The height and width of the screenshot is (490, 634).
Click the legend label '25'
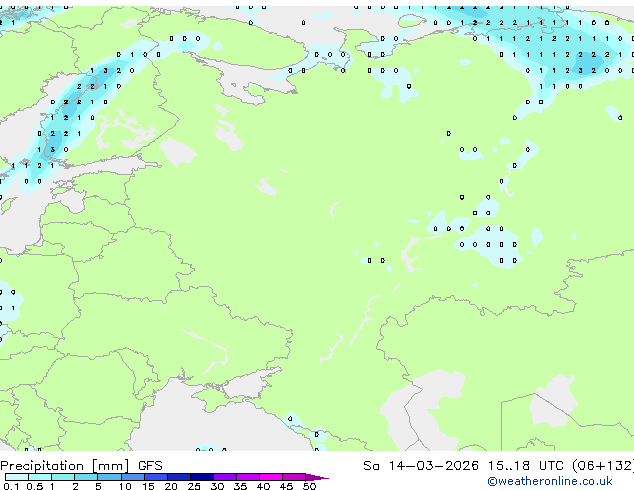point(194,486)
